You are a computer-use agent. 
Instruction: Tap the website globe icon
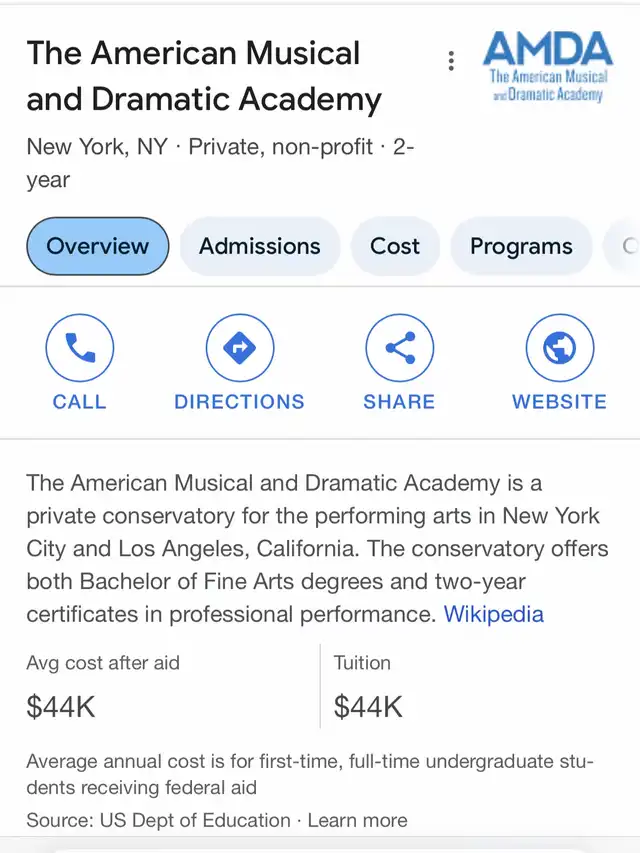pos(559,348)
